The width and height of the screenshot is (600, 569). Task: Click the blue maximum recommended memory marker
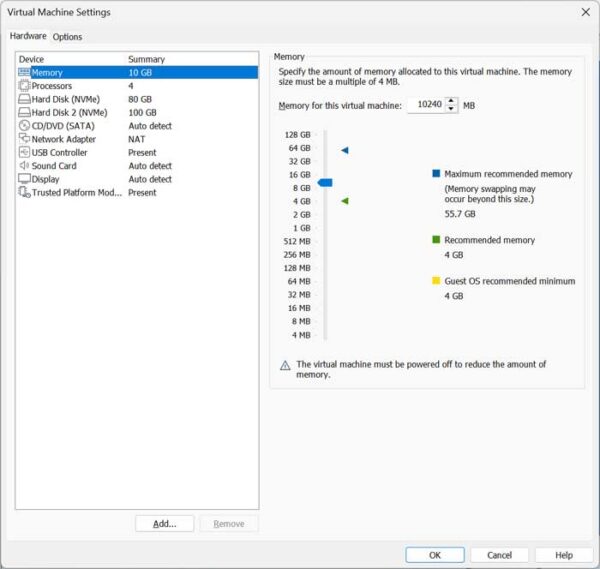tap(345, 150)
